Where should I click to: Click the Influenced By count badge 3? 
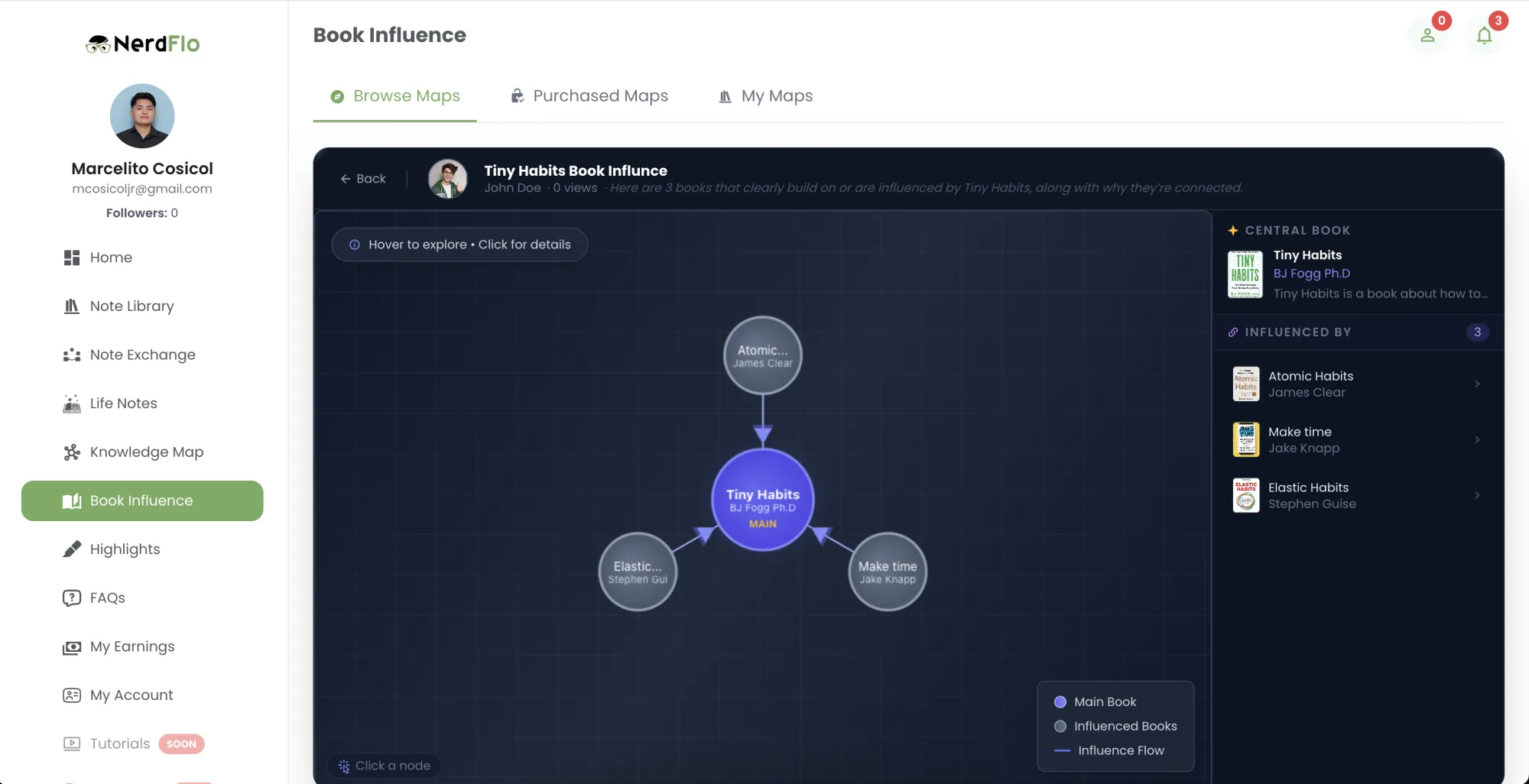1477,332
